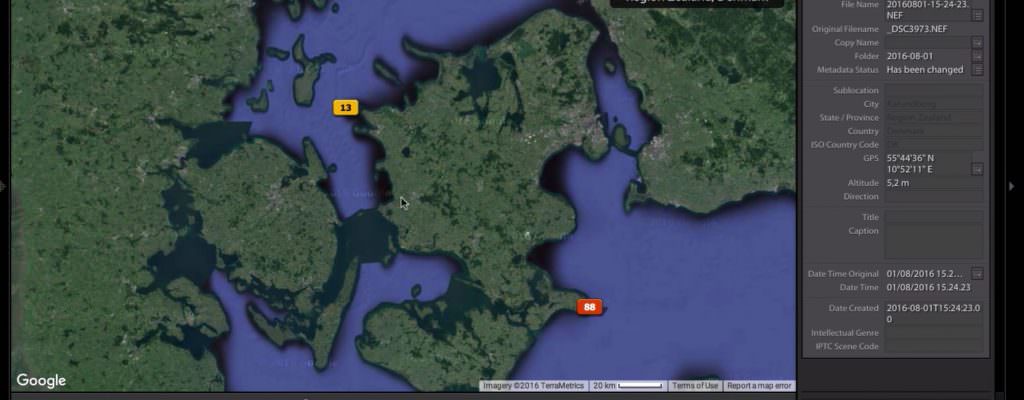The height and width of the screenshot is (400, 1024).
Task: Click the yellow 13 photo cluster marker
Action: tap(345, 107)
